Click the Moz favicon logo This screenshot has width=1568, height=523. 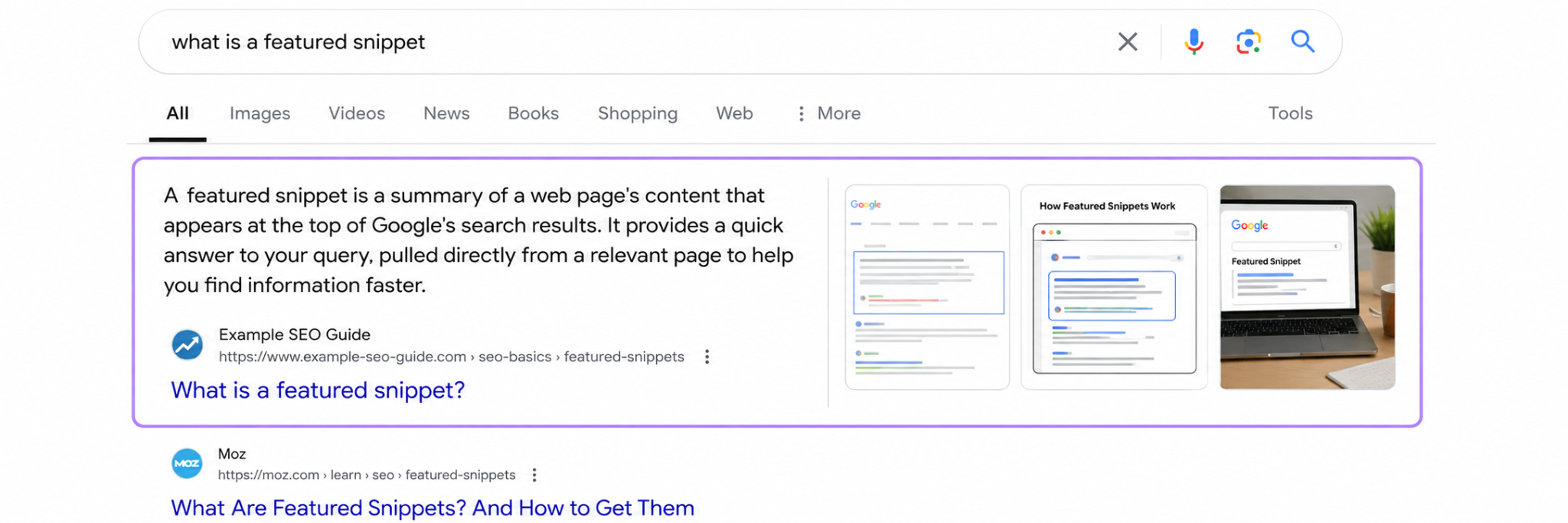(x=187, y=463)
